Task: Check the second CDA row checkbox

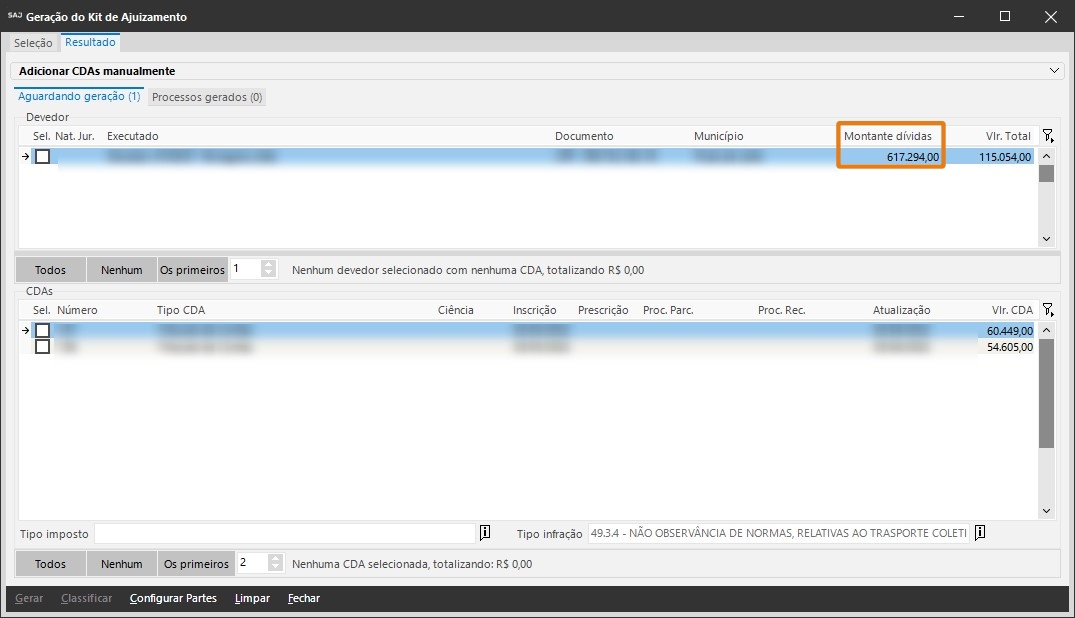Action: tap(42, 347)
